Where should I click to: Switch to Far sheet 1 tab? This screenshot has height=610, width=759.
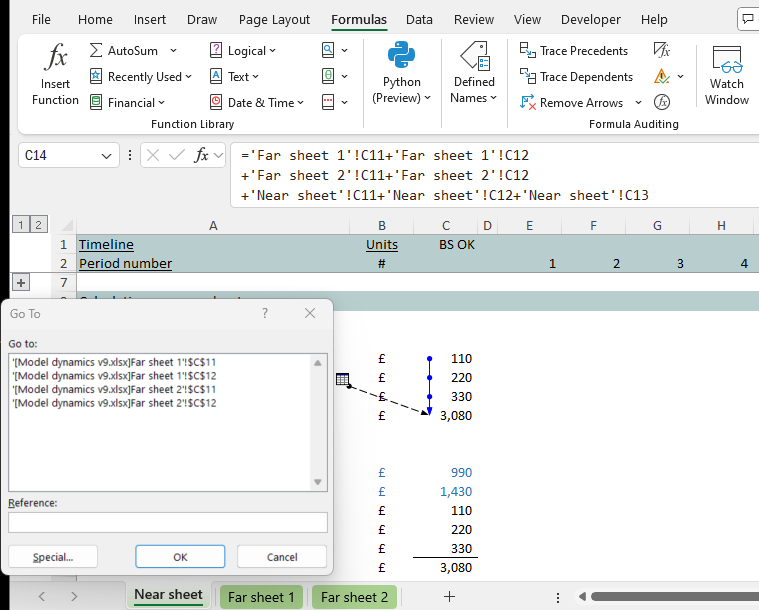tap(262, 597)
